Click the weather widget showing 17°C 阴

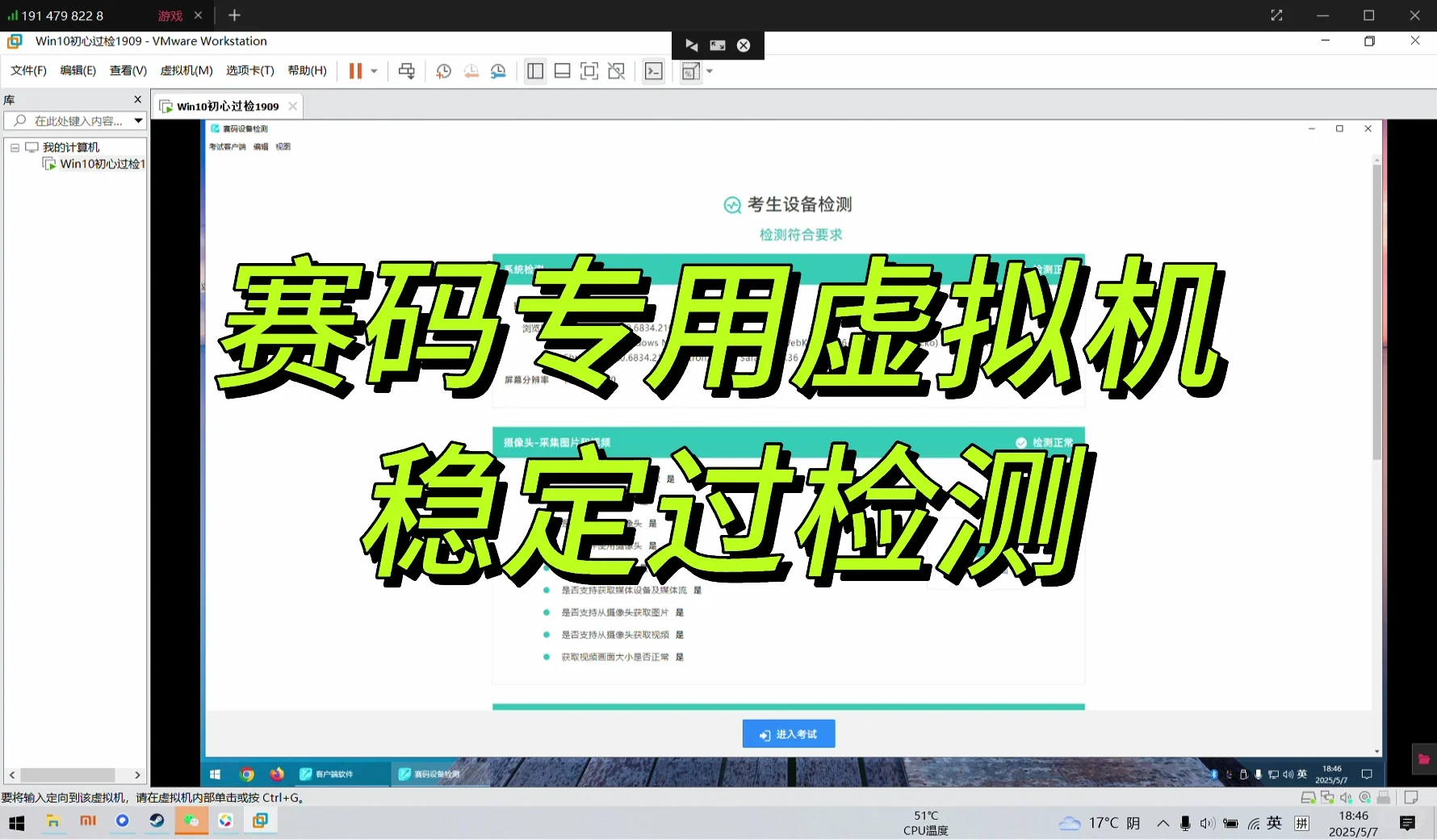tap(1100, 823)
